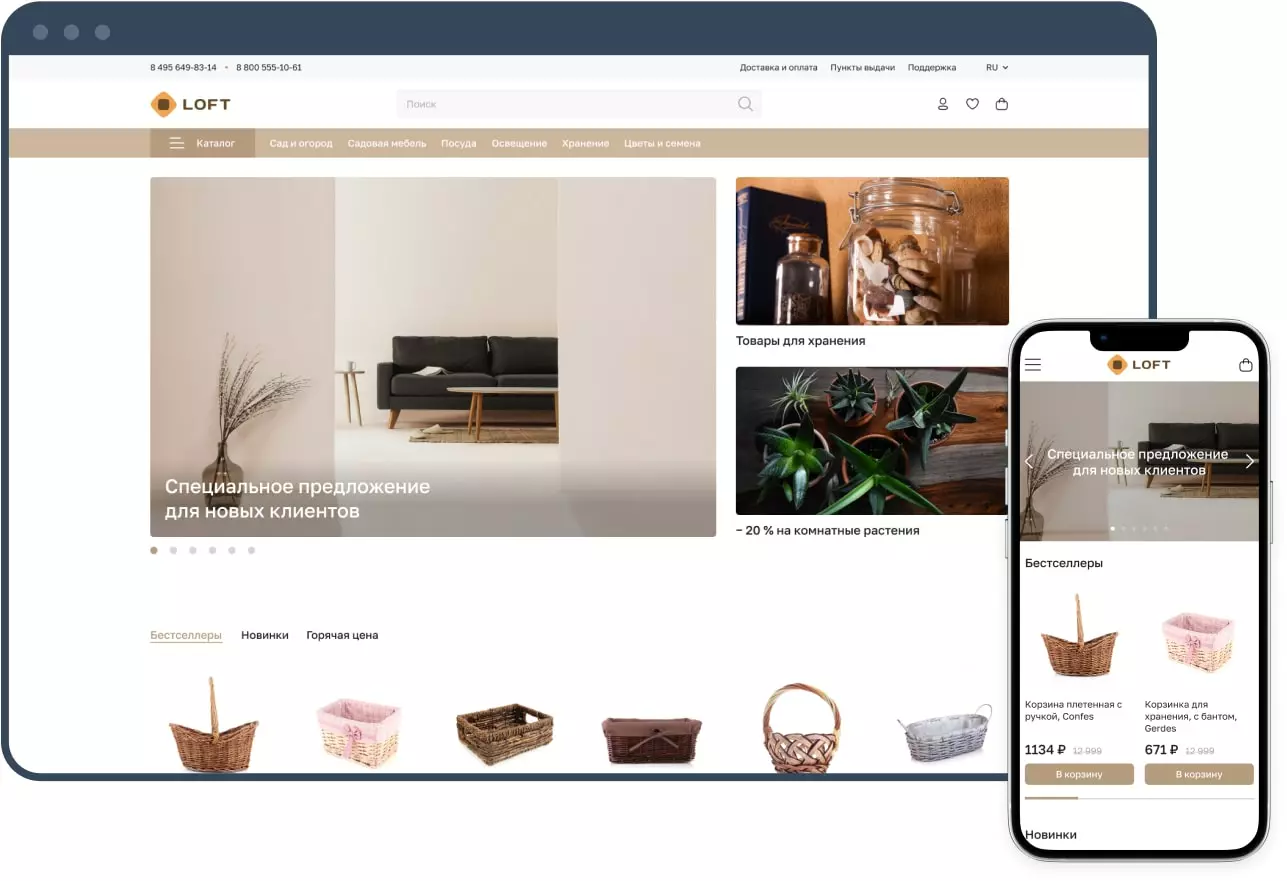The width and height of the screenshot is (1287, 881).
Task: Select fifth carousel dot on desktop banner
Action: point(232,550)
